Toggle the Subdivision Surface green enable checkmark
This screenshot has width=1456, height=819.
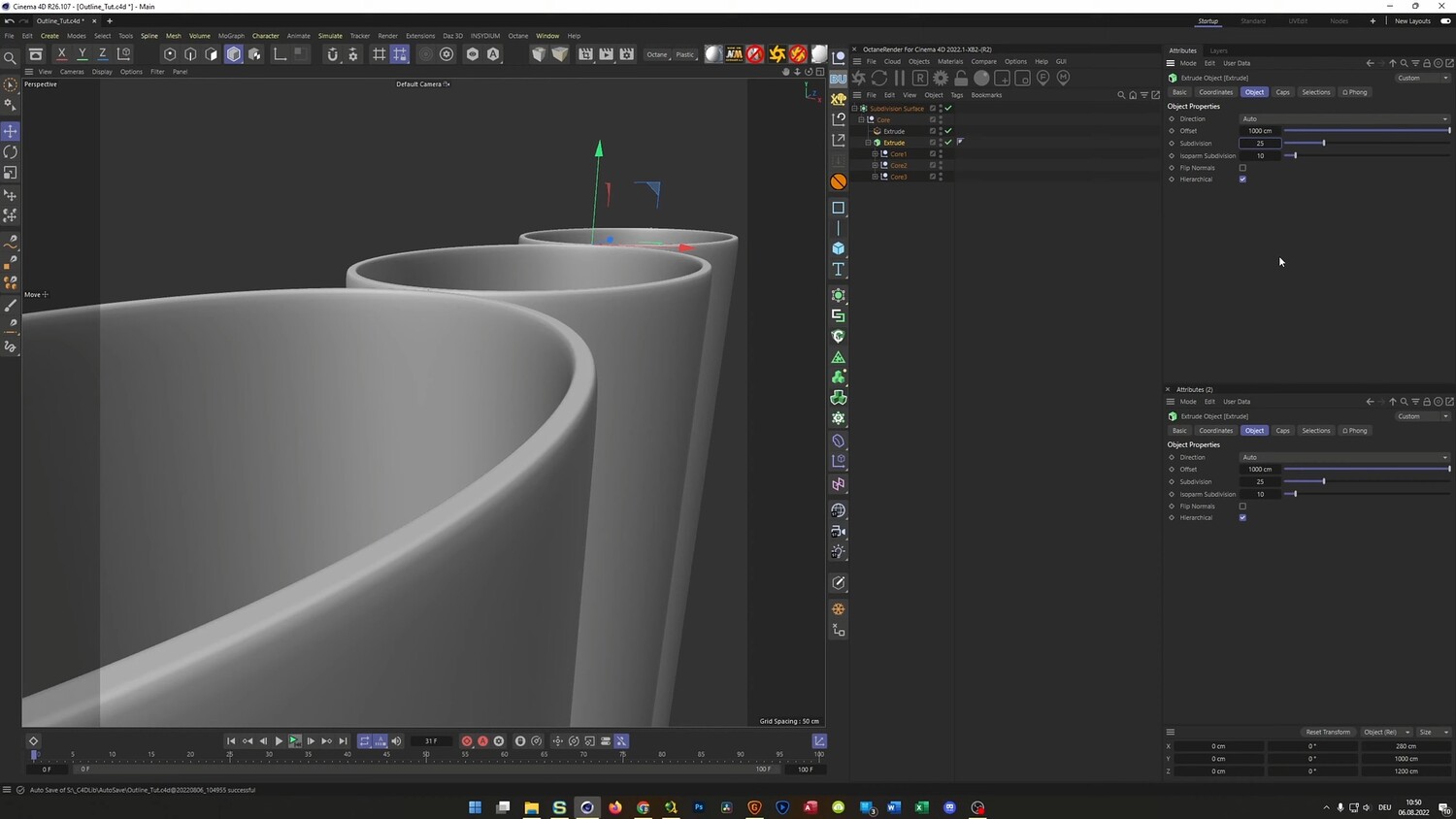pyautogui.click(x=948, y=108)
